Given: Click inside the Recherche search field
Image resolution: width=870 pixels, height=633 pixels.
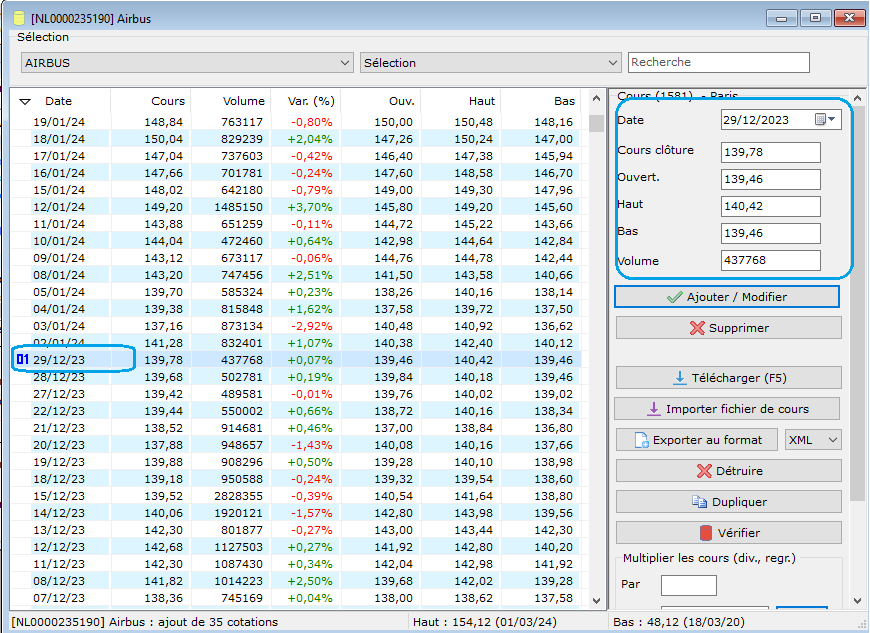Looking at the screenshot, I should [719, 62].
